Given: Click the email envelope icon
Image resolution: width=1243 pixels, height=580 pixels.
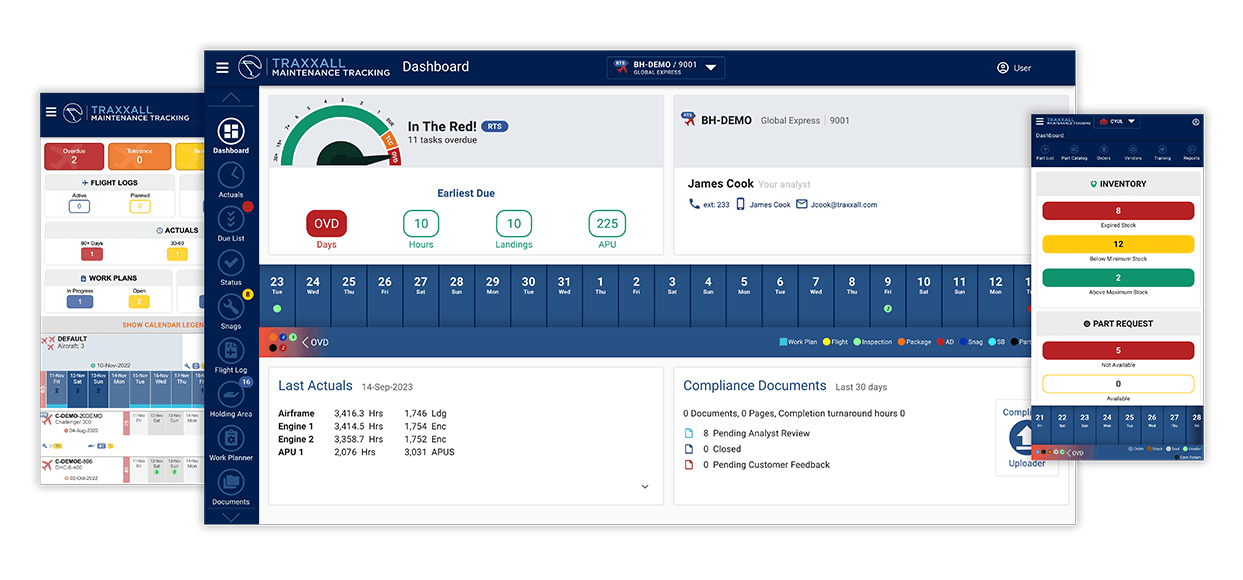Looking at the screenshot, I should pyautogui.click(x=802, y=204).
